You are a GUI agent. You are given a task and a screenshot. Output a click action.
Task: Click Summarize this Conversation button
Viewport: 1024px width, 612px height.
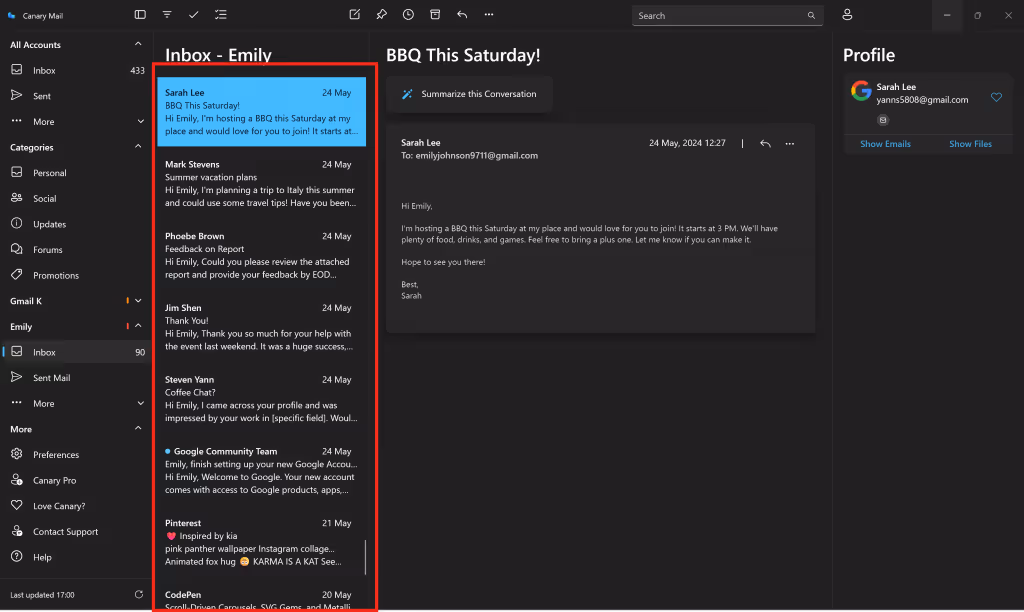click(470, 94)
